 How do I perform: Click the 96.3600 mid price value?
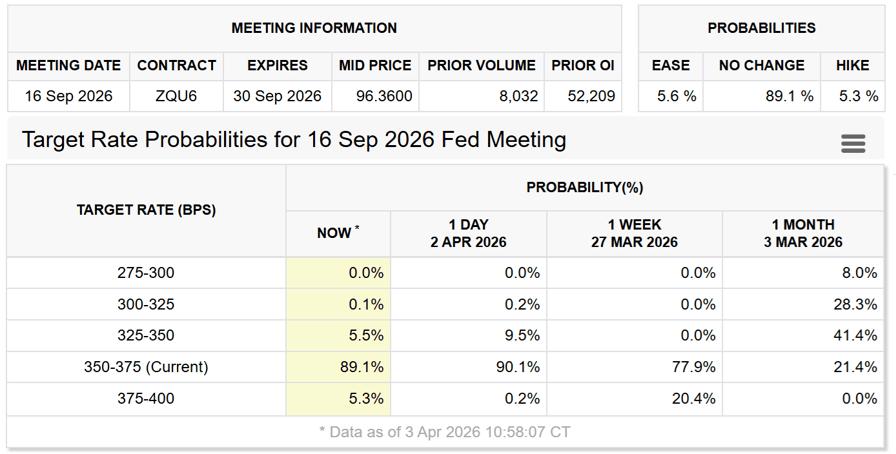pos(375,97)
